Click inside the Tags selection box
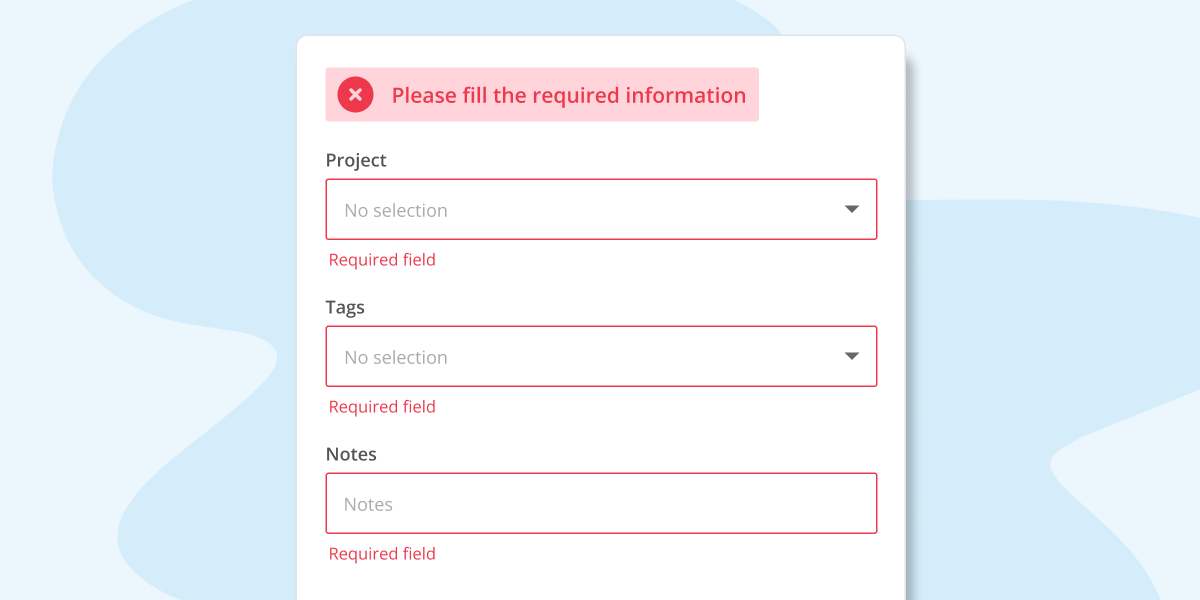 tap(601, 356)
